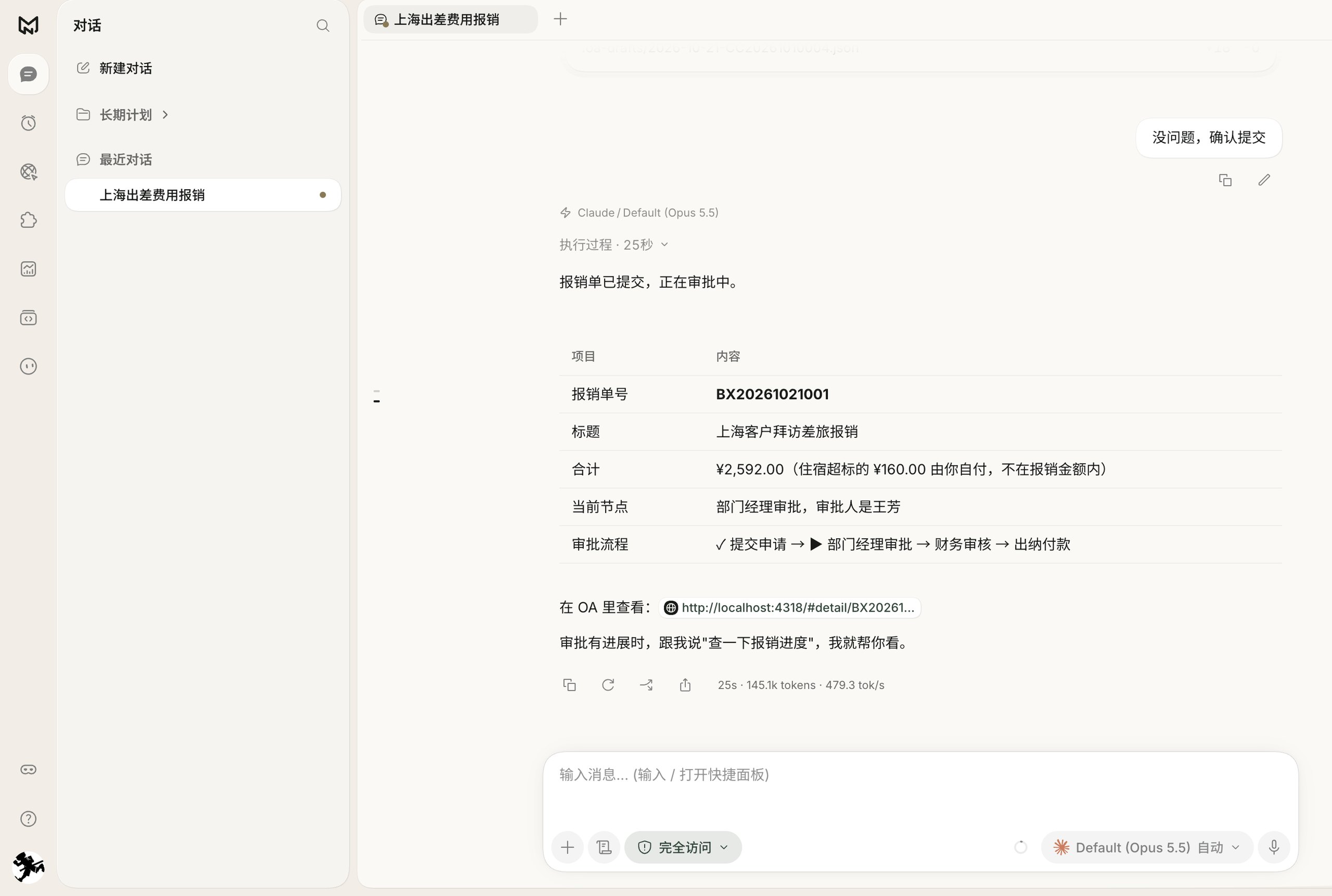Viewport: 1332px width, 896px height.
Task: Click the ¥2,592.00 total amount cell
Action: pos(913,469)
